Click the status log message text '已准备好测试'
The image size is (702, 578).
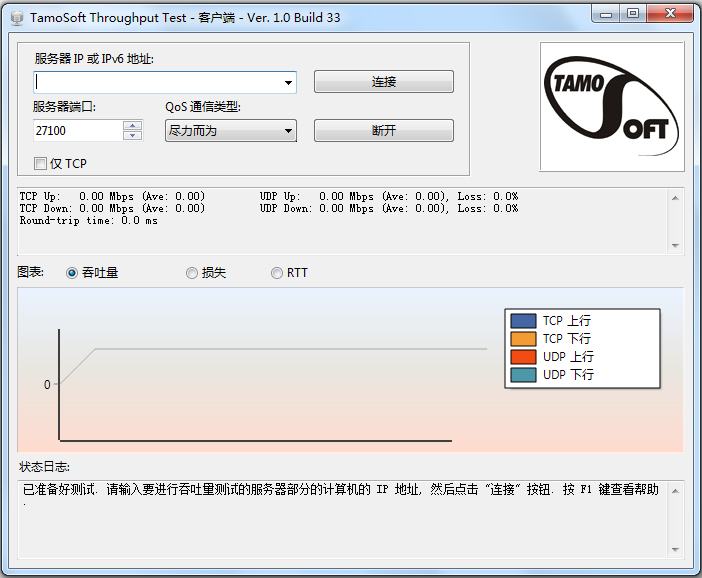click(59, 489)
